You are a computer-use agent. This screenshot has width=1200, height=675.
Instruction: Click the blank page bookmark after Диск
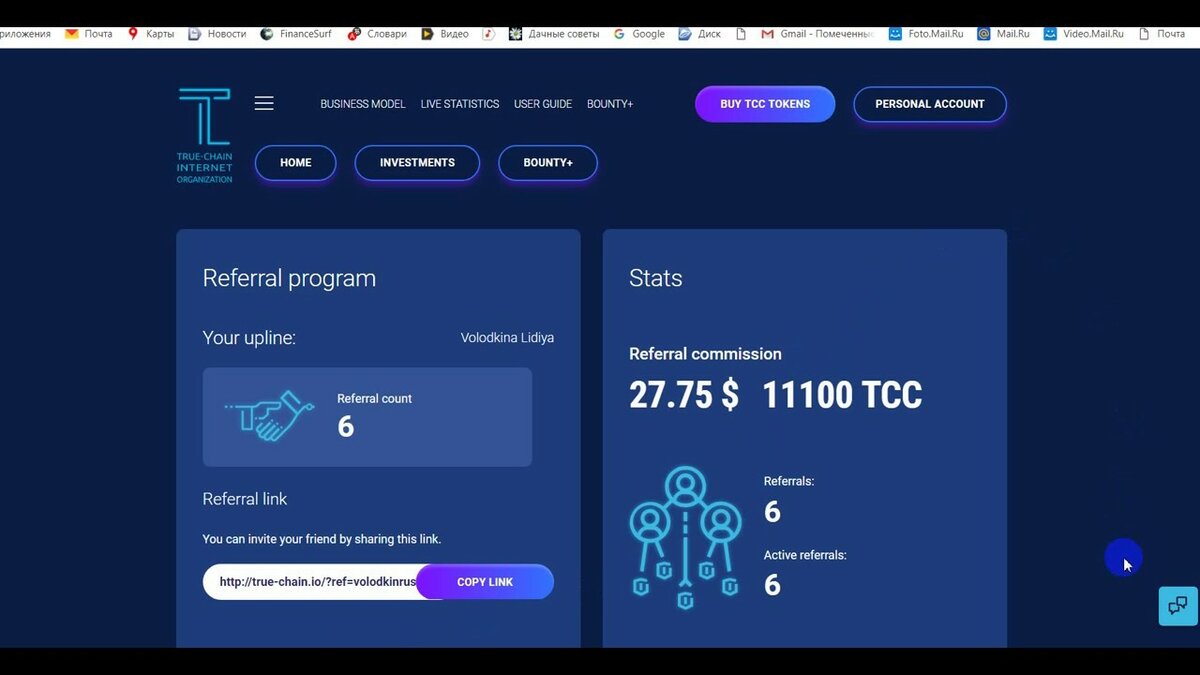point(741,33)
